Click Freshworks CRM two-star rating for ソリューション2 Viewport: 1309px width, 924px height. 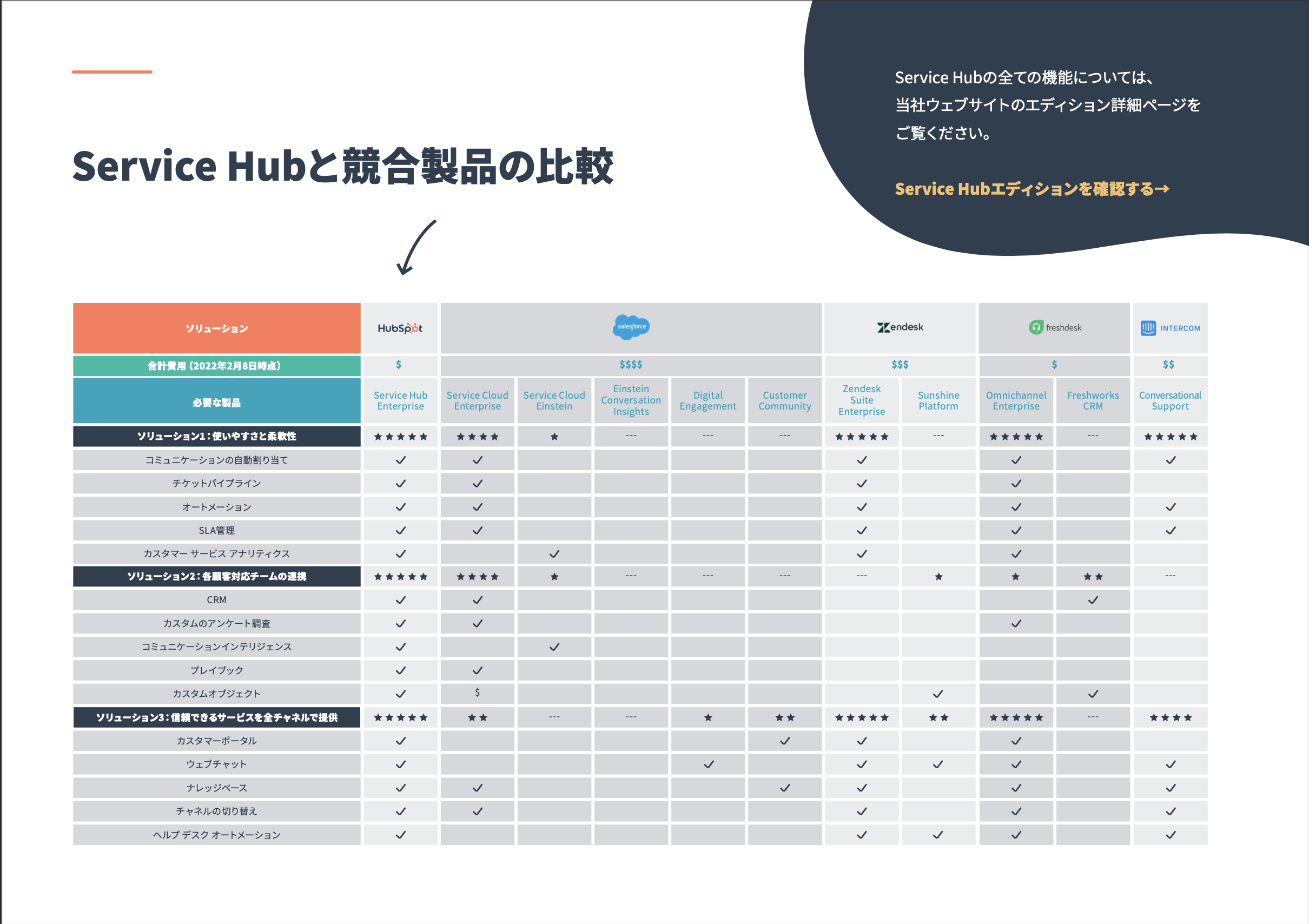[x=1093, y=577]
